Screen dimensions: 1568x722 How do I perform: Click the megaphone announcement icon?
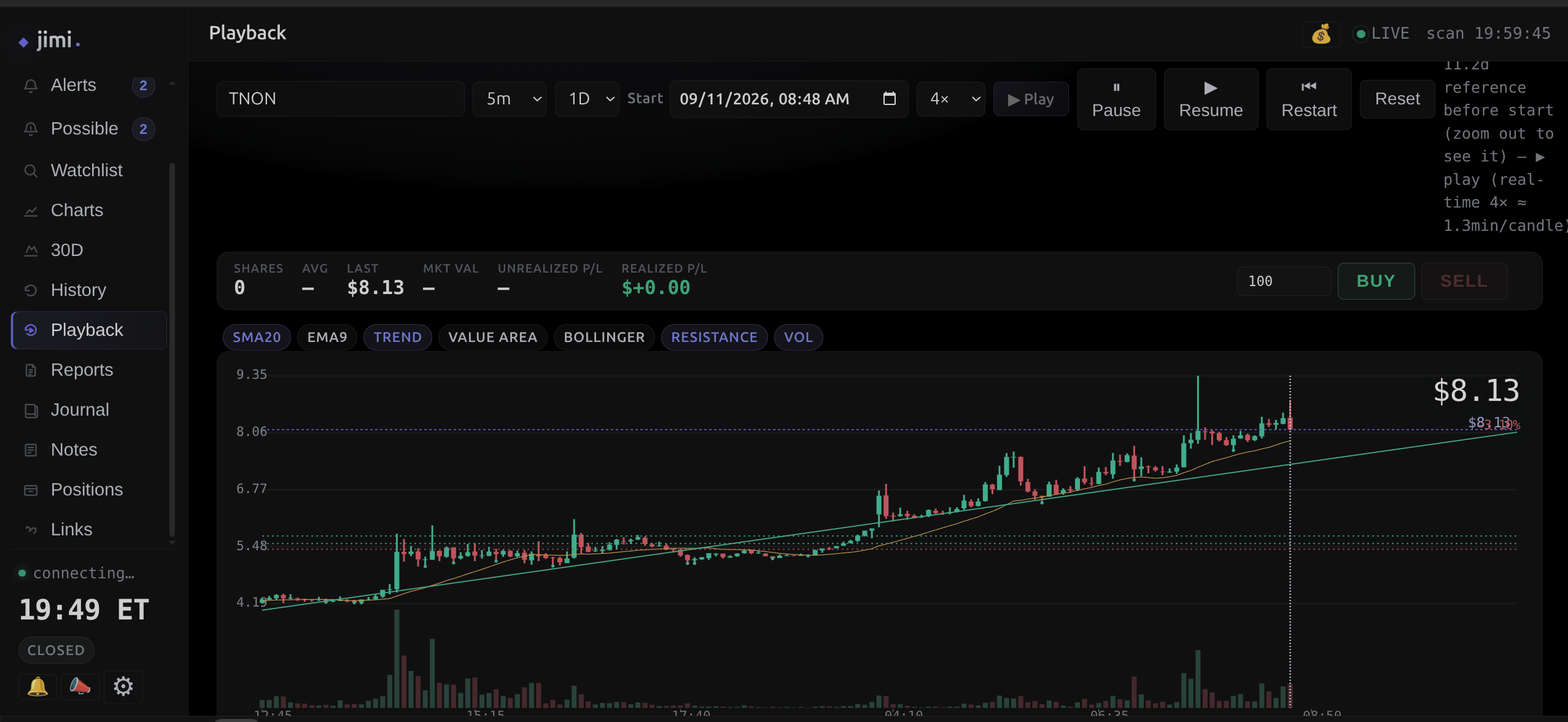tap(80, 686)
